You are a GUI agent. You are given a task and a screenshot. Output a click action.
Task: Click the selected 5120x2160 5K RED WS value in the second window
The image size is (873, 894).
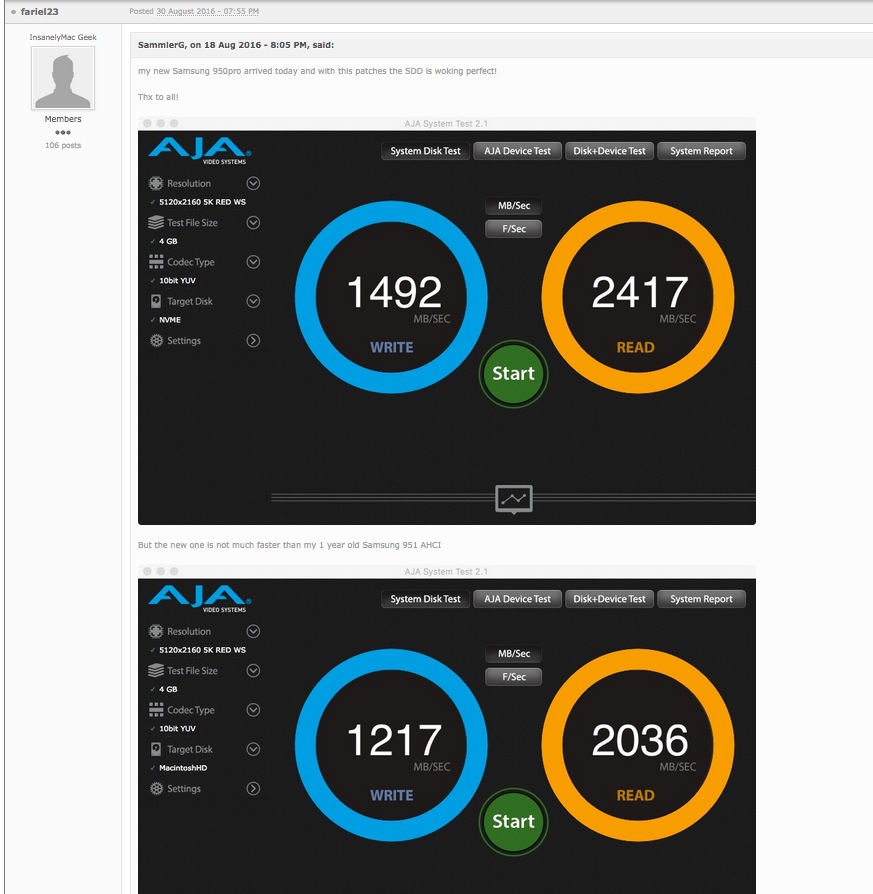click(202, 650)
